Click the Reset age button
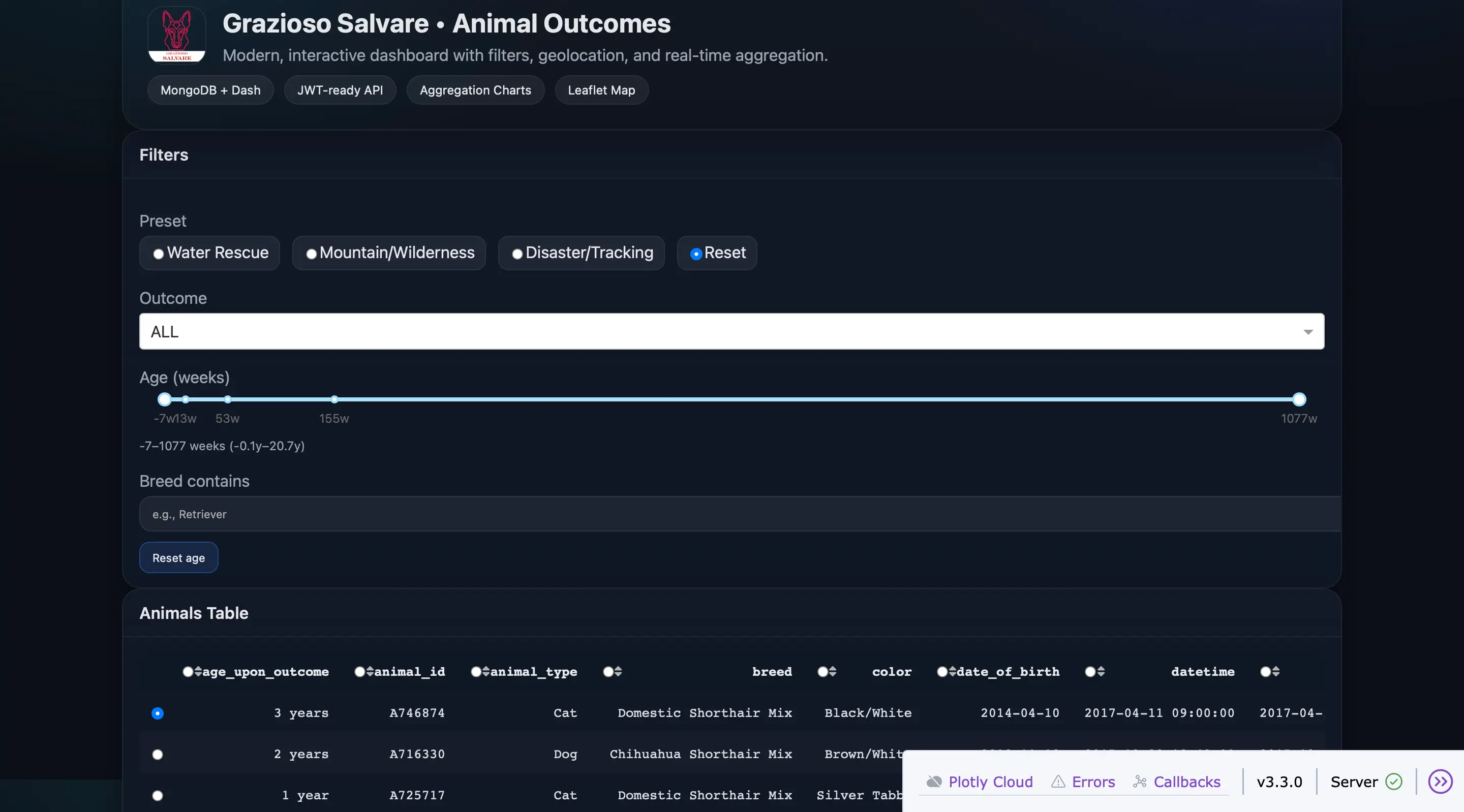The width and height of the screenshot is (1464, 812). tap(178, 557)
